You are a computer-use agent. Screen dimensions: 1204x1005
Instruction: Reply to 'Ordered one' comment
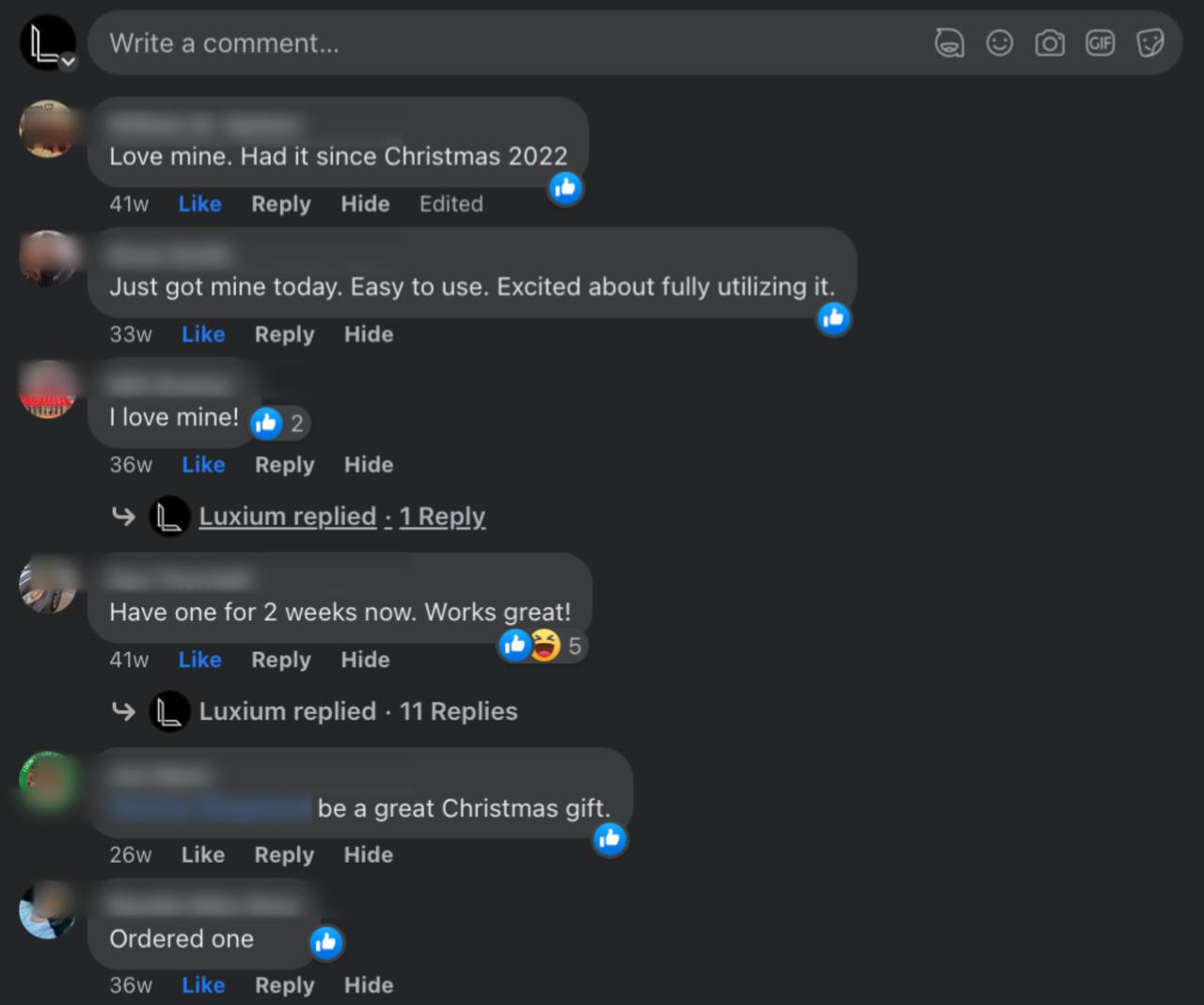[284, 986]
